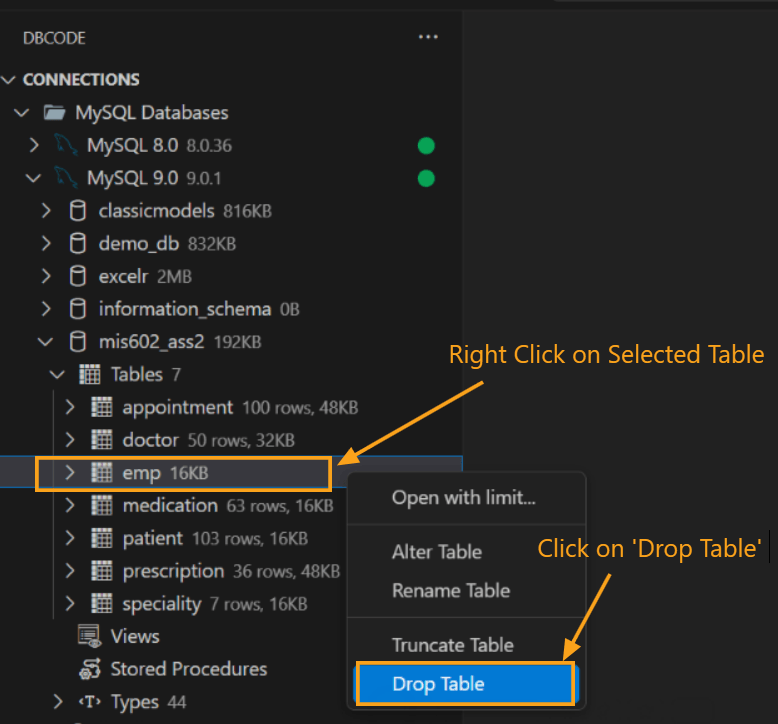778x724 pixels.
Task: Select the 'patient' table name
Action: point(152,538)
